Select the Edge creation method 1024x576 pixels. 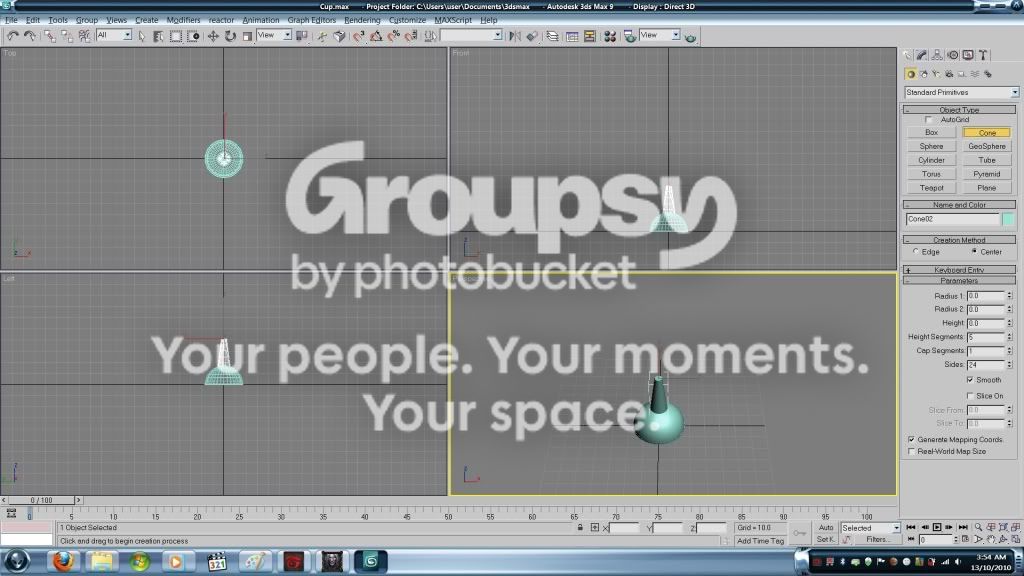(916, 251)
